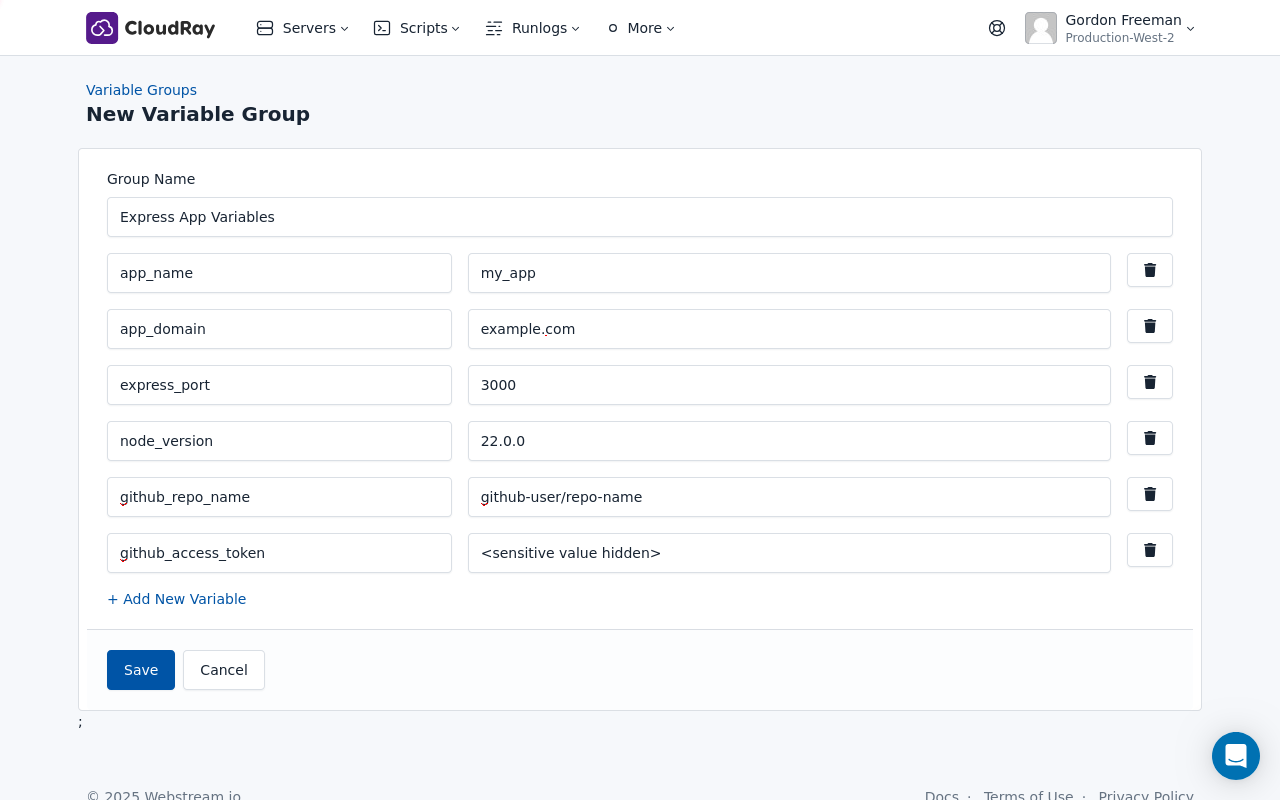The height and width of the screenshot is (800, 1280).
Task: Go back to Variable Groups
Action: [x=141, y=90]
